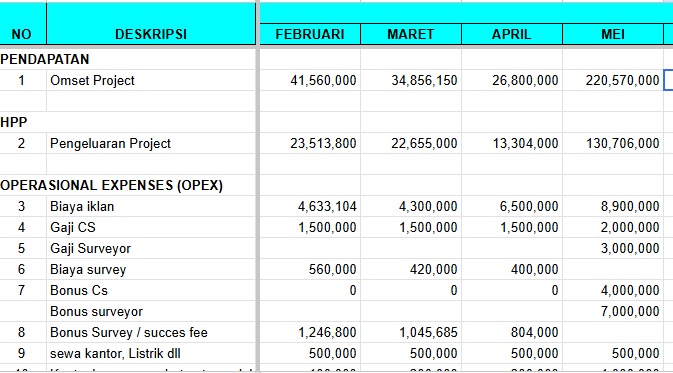
Task: Click the APRIL header cell
Action: (x=512, y=34)
